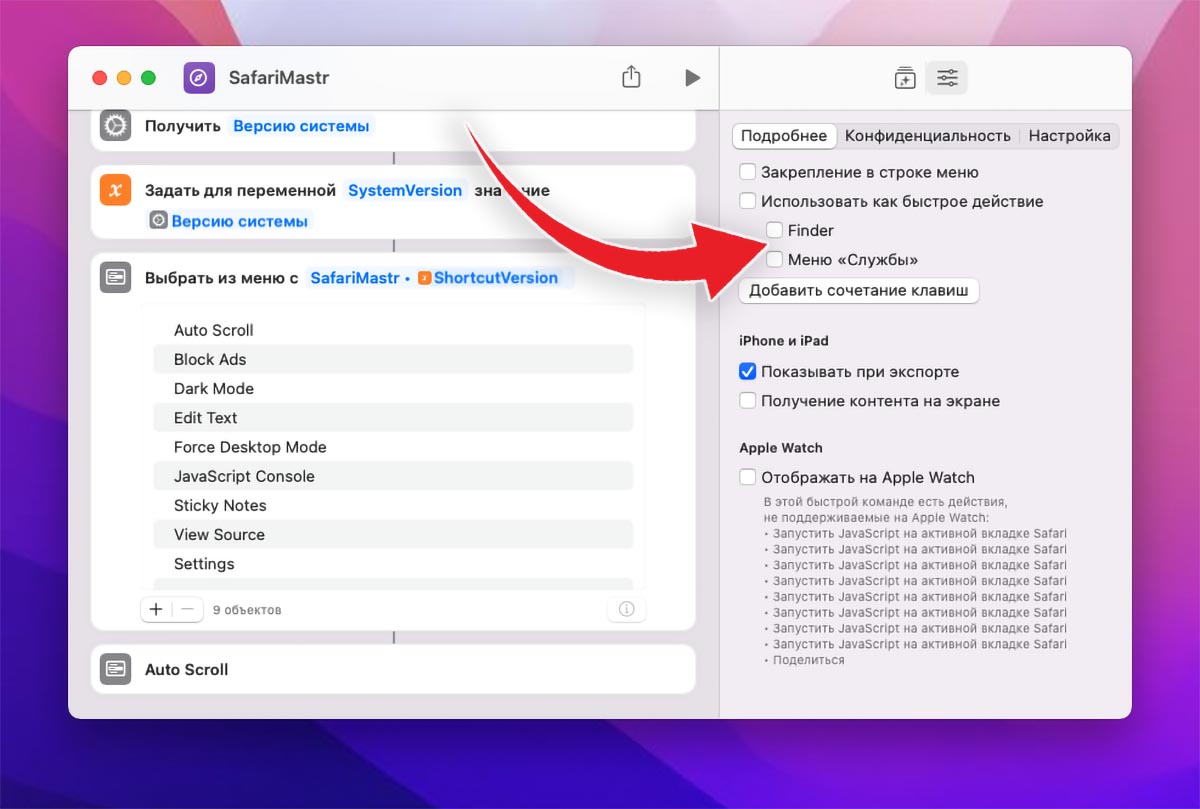Uncheck Показывать при экспорте
Screen dimensions: 1200x809
click(x=748, y=372)
